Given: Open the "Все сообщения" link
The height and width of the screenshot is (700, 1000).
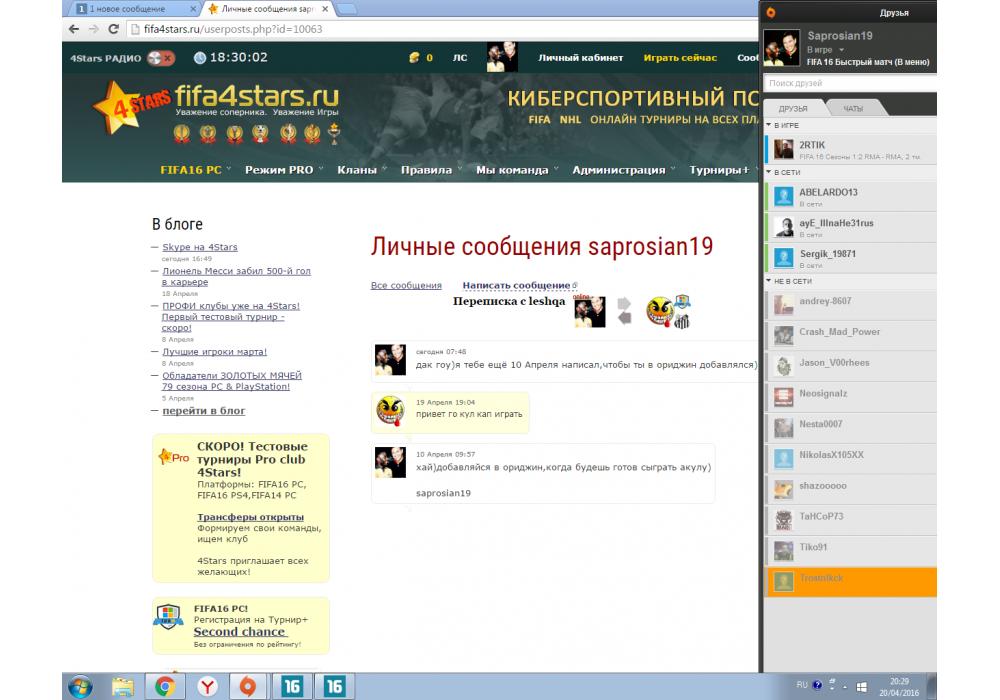Looking at the screenshot, I should (406, 286).
